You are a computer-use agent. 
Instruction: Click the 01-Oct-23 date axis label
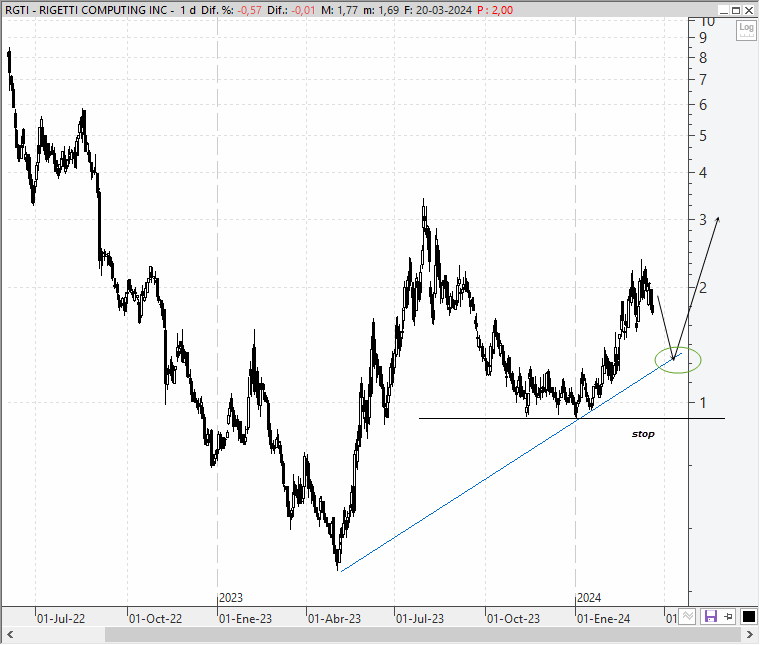pos(513,619)
